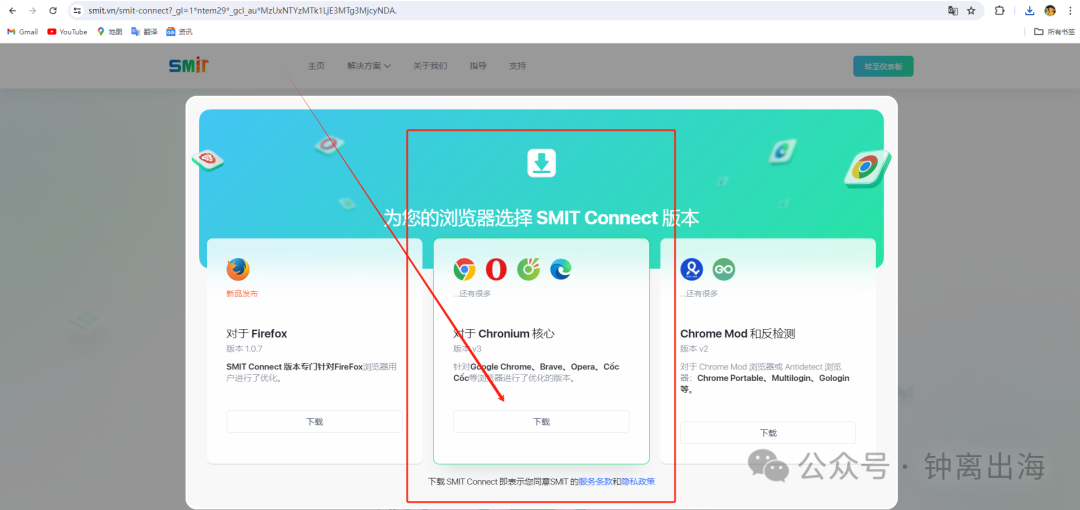Viewport: 1080px width, 510px height.
Task: Open the 服务条款 link
Action: 596,482
